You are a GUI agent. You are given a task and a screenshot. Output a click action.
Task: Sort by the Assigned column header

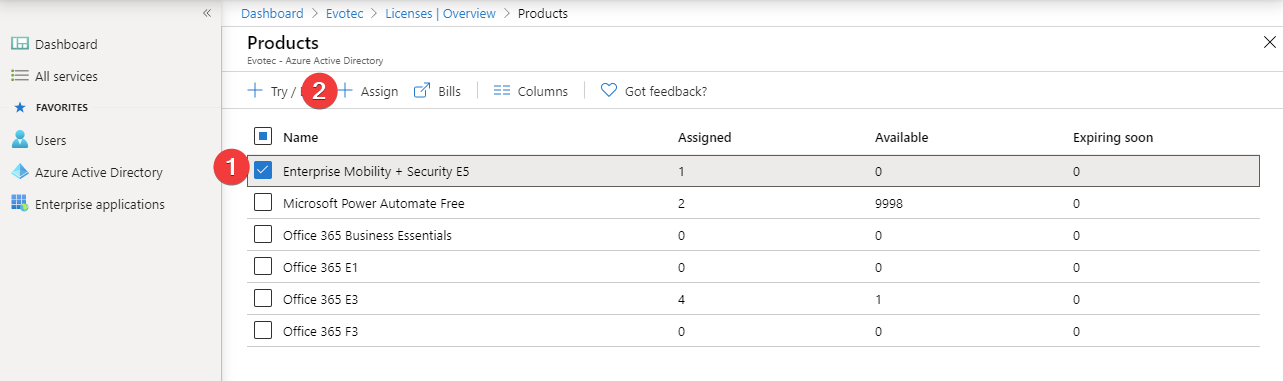coord(704,138)
